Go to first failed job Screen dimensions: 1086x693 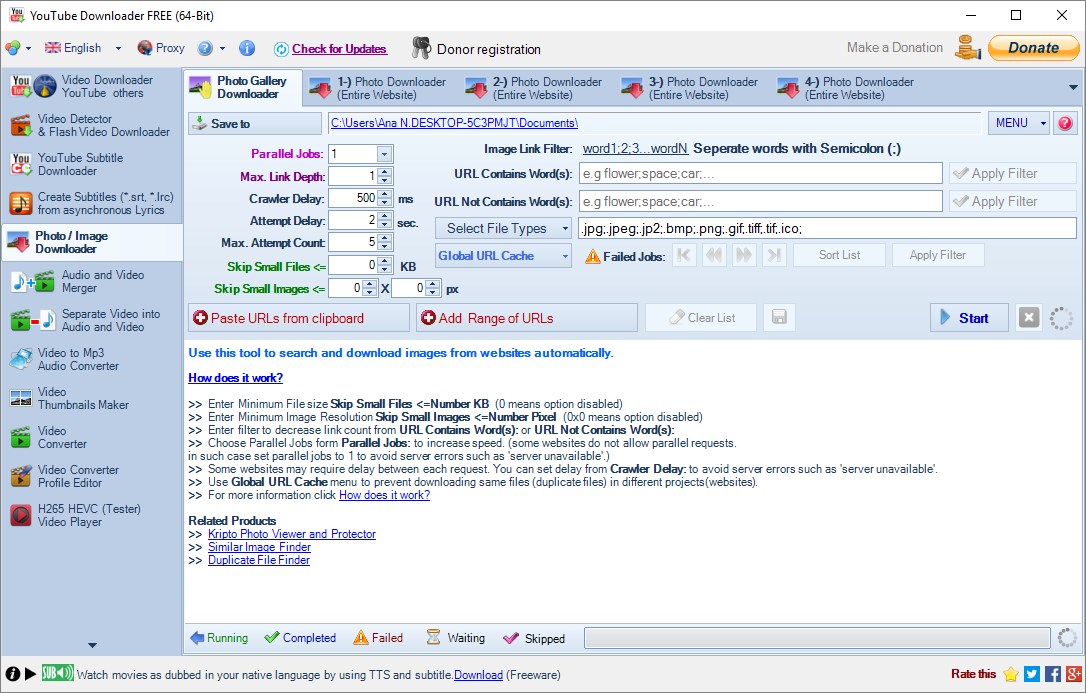(x=684, y=255)
